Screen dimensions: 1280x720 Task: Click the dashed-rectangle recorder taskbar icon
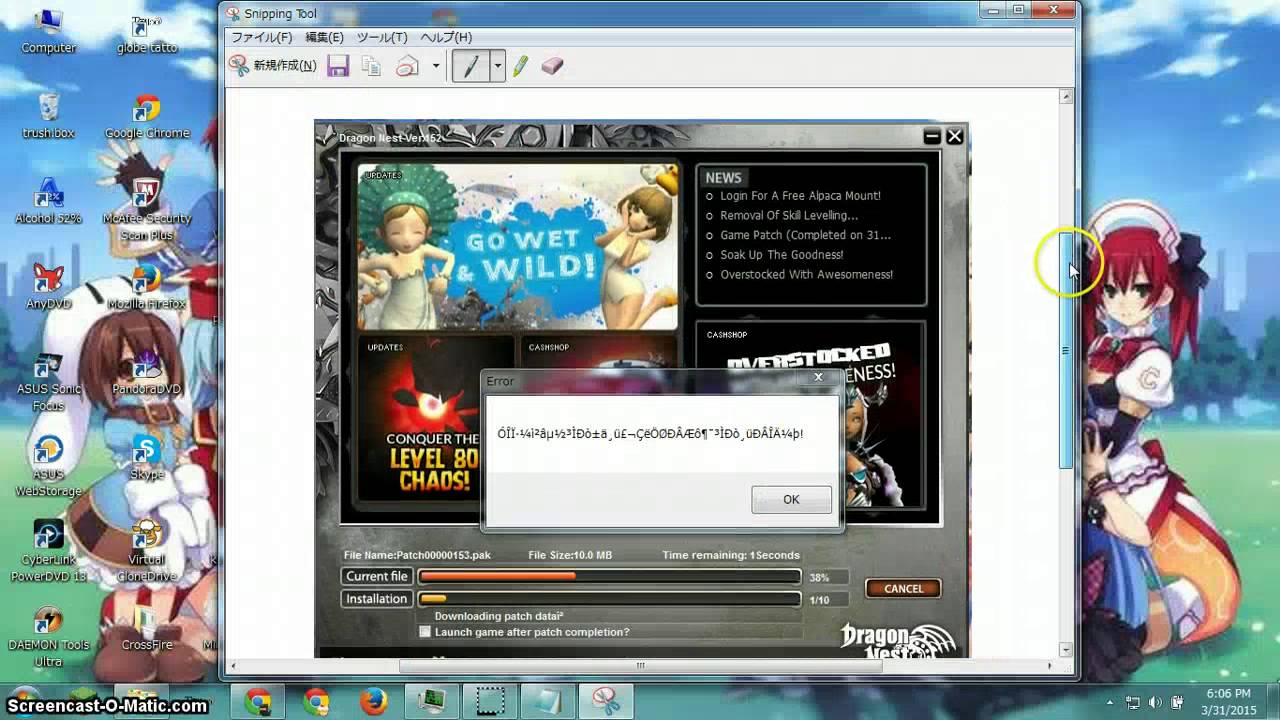pyautogui.click(x=491, y=702)
